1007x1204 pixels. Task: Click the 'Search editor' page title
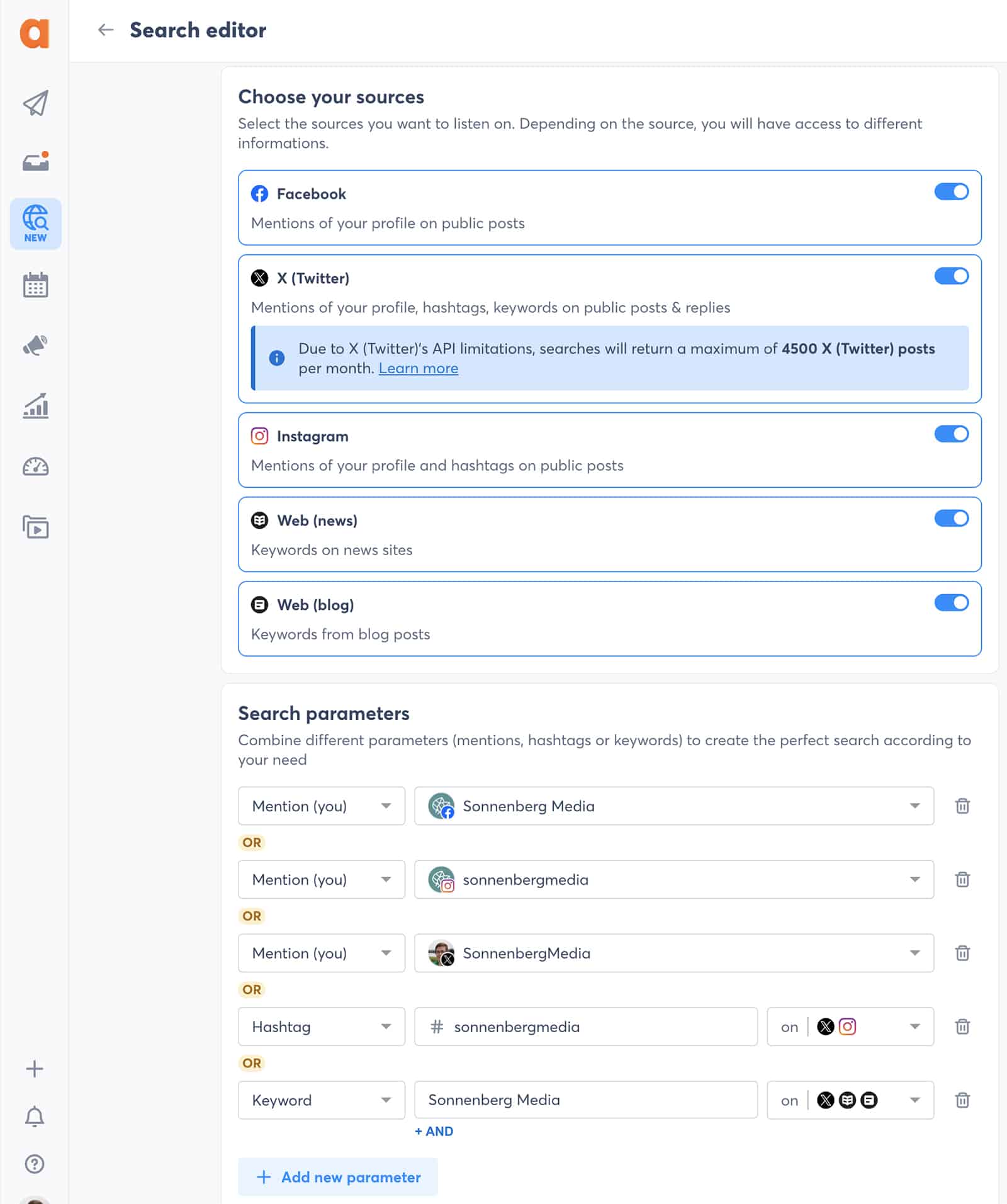click(x=198, y=30)
